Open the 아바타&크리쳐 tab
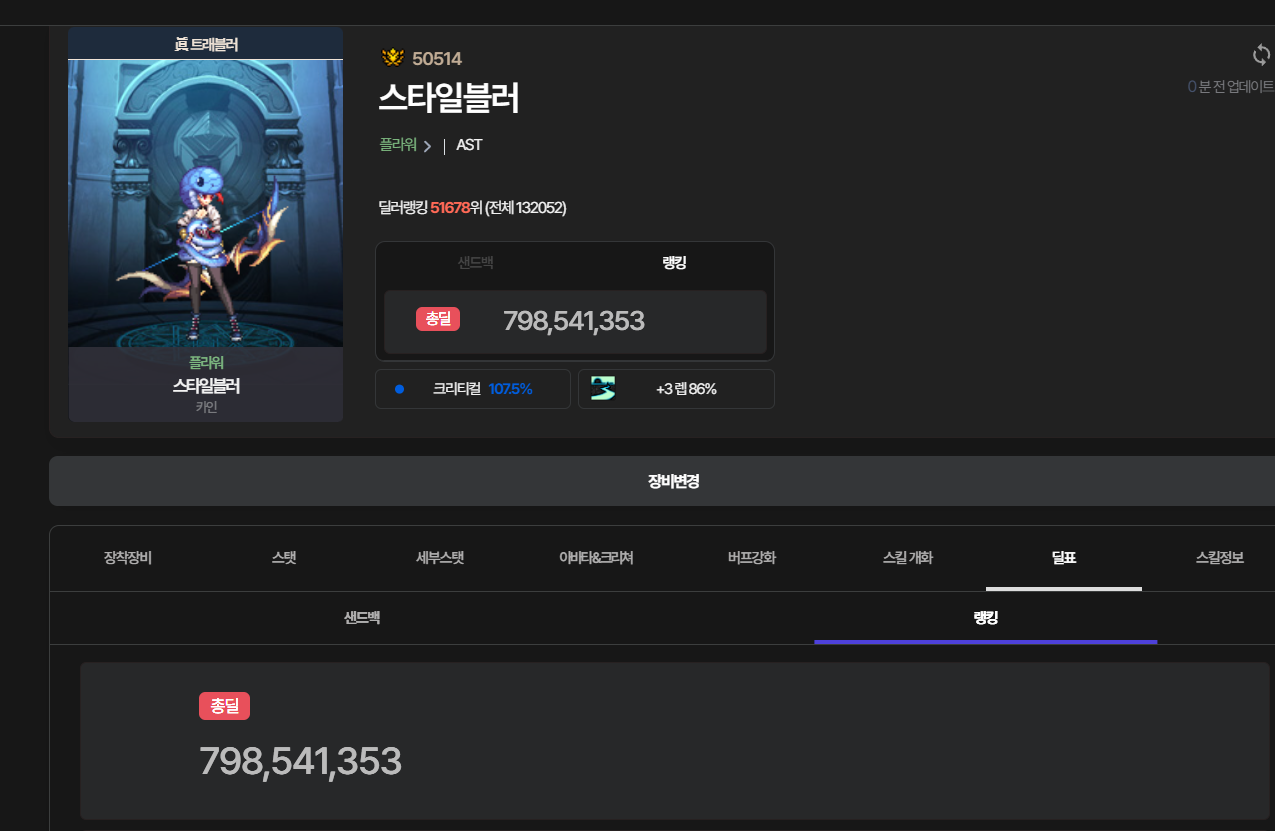The width and height of the screenshot is (1275, 831). [596, 558]
